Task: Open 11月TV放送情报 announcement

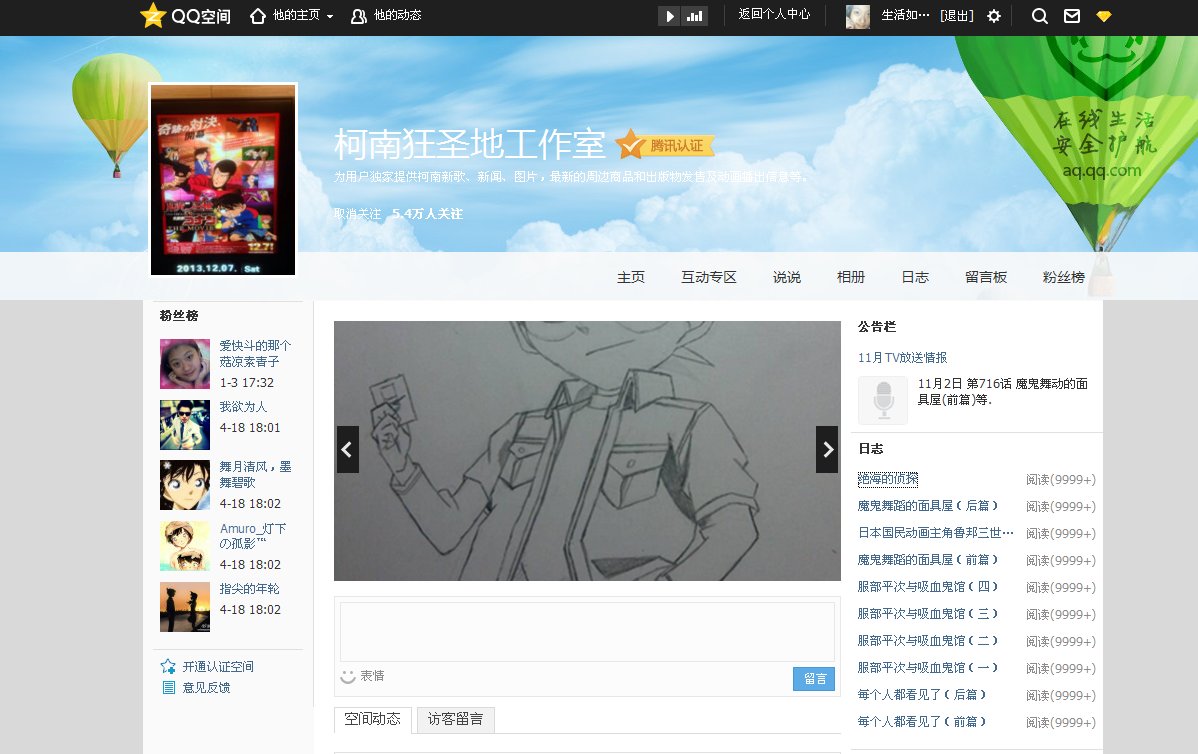Action: tap(902, 358)
